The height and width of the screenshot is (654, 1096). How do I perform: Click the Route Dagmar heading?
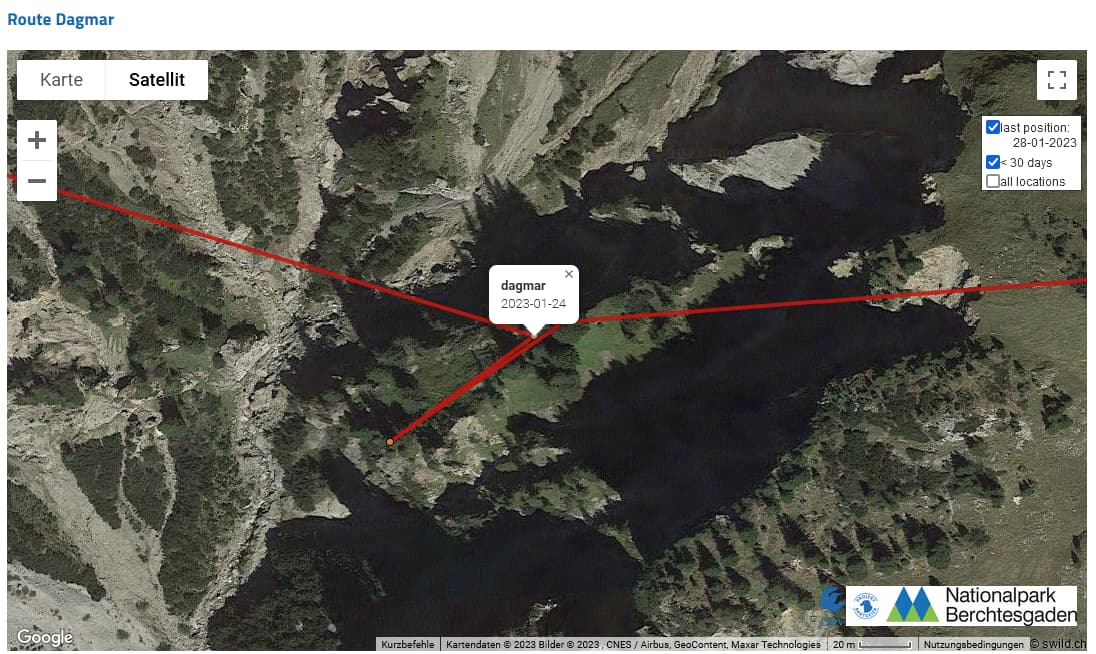tap(61, 20)
